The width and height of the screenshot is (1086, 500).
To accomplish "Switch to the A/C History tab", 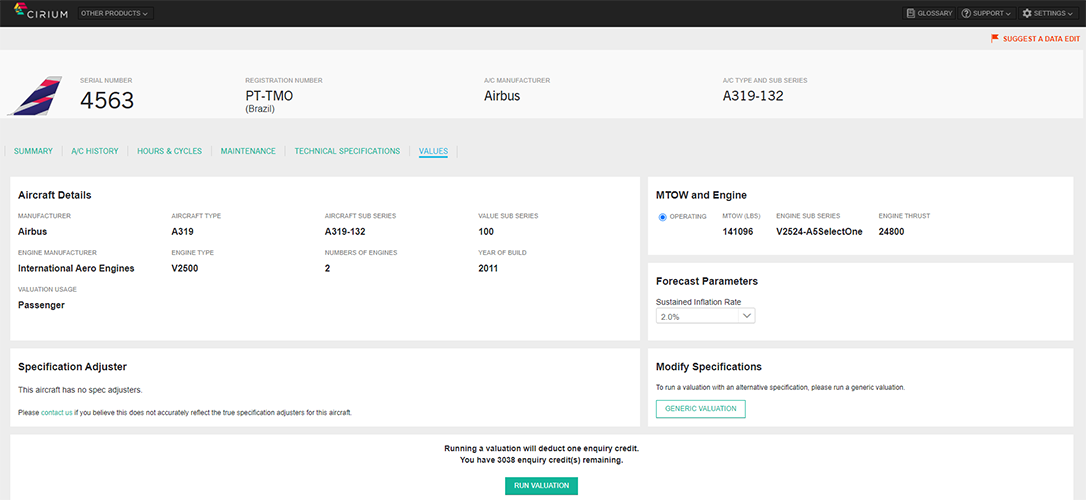I will (95, 151).
